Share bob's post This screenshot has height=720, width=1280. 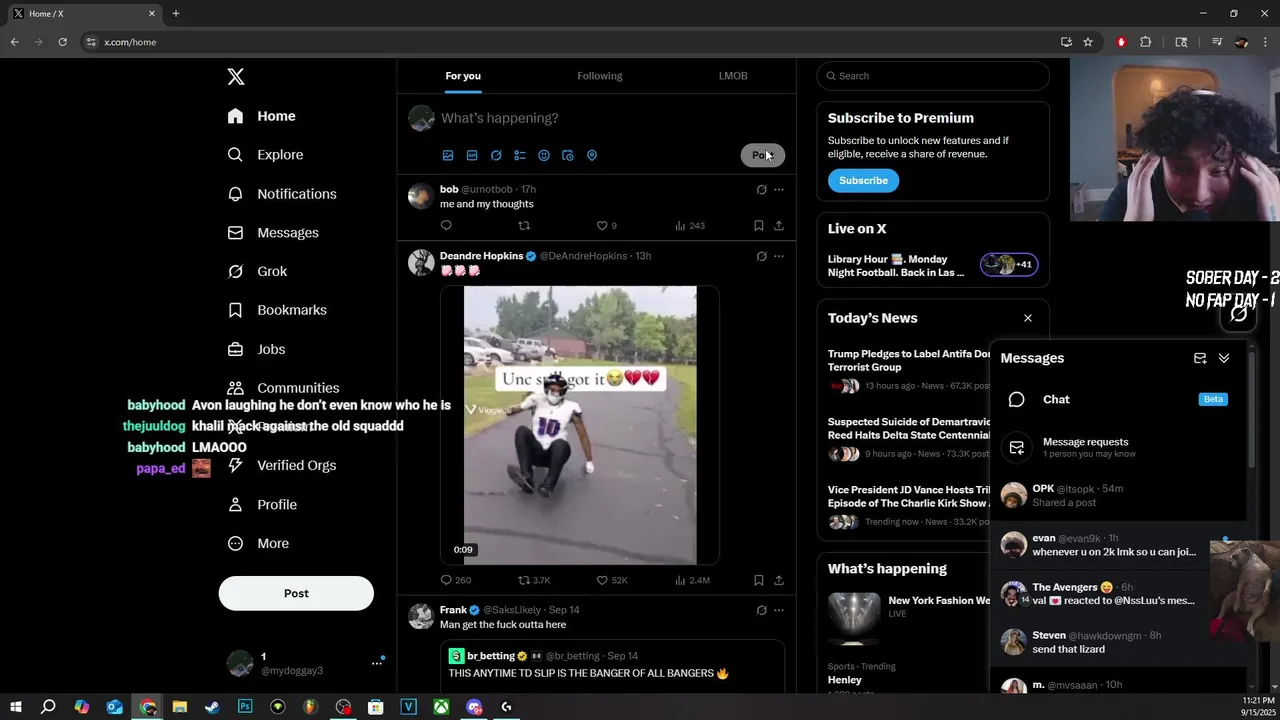[x=779, y=226]
